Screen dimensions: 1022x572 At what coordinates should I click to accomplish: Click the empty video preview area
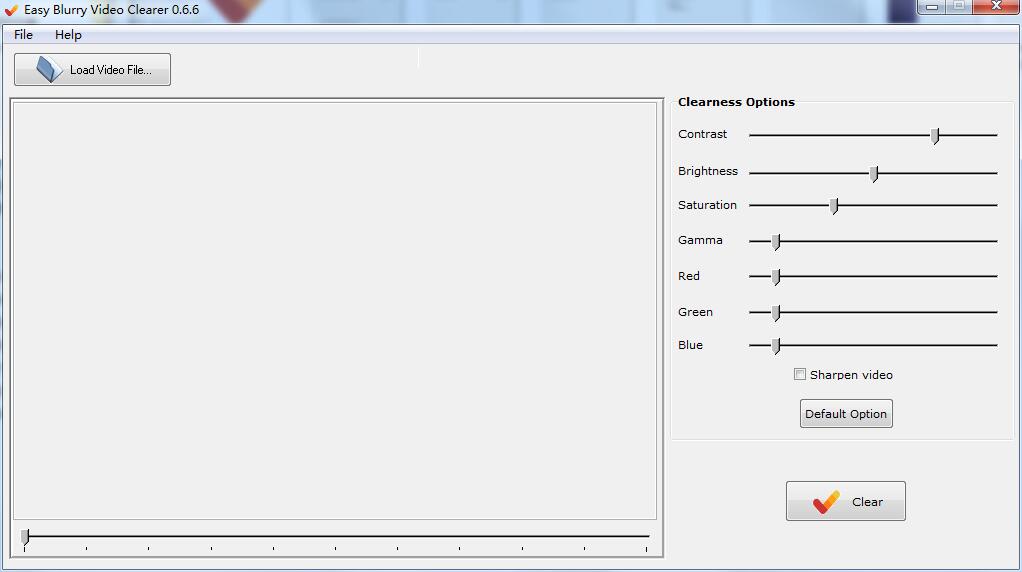point(334,311)
